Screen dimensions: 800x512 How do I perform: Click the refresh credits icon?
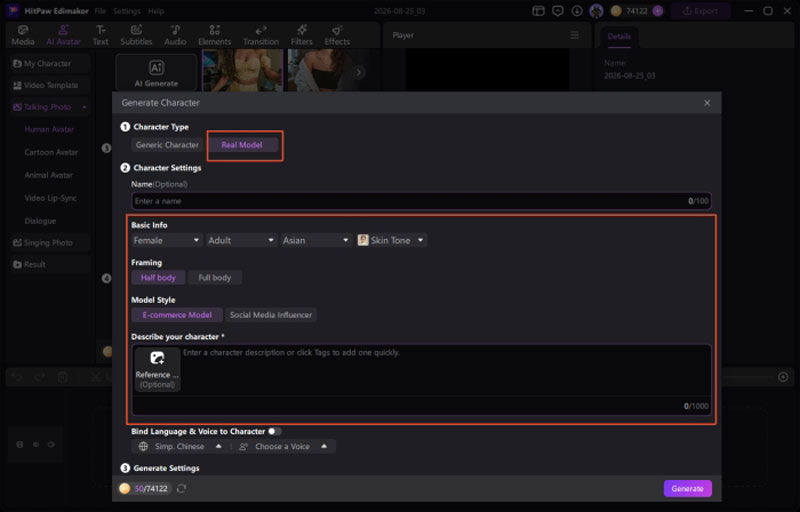(181, 489)
